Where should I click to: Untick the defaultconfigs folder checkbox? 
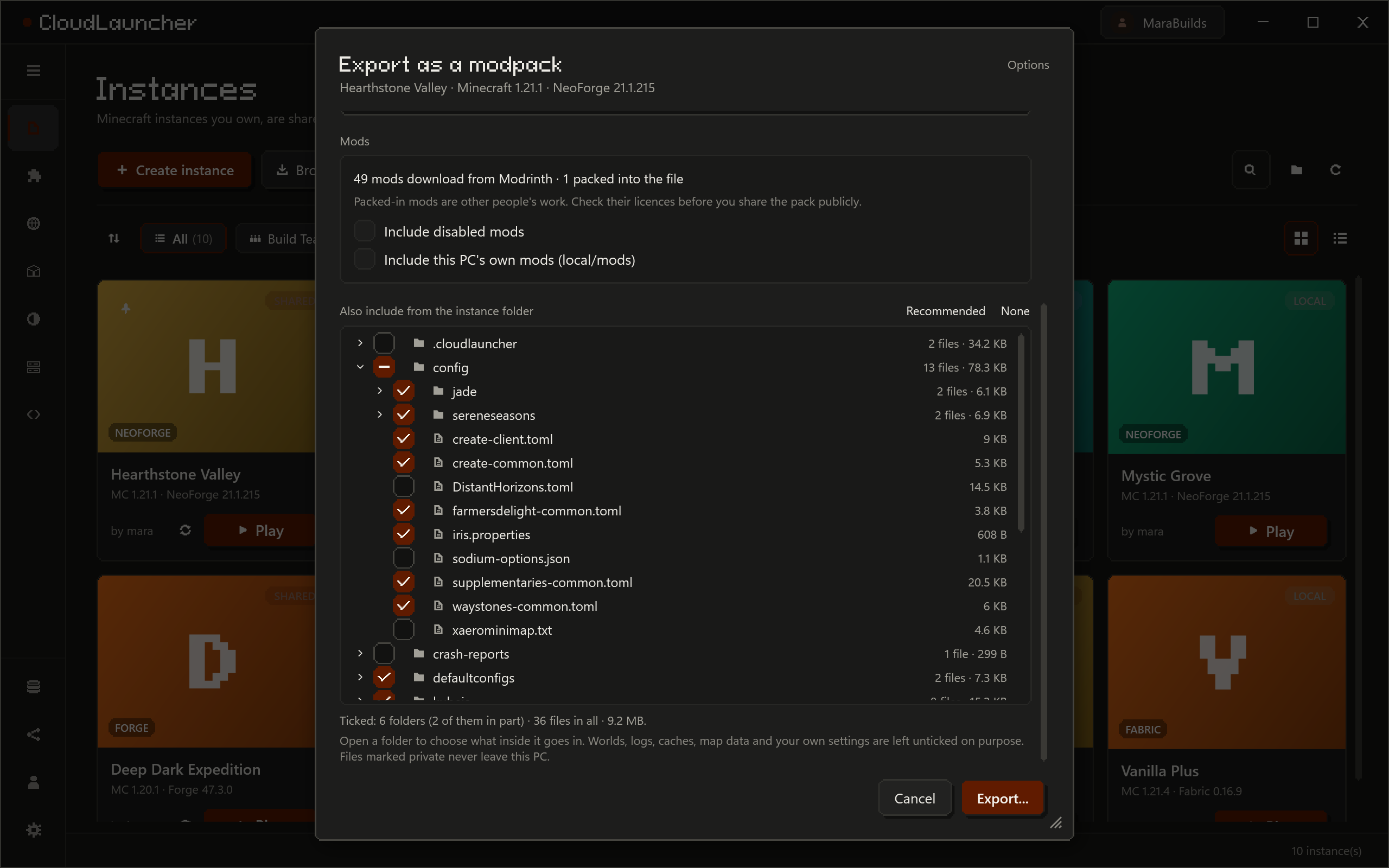tap(384, 678)
